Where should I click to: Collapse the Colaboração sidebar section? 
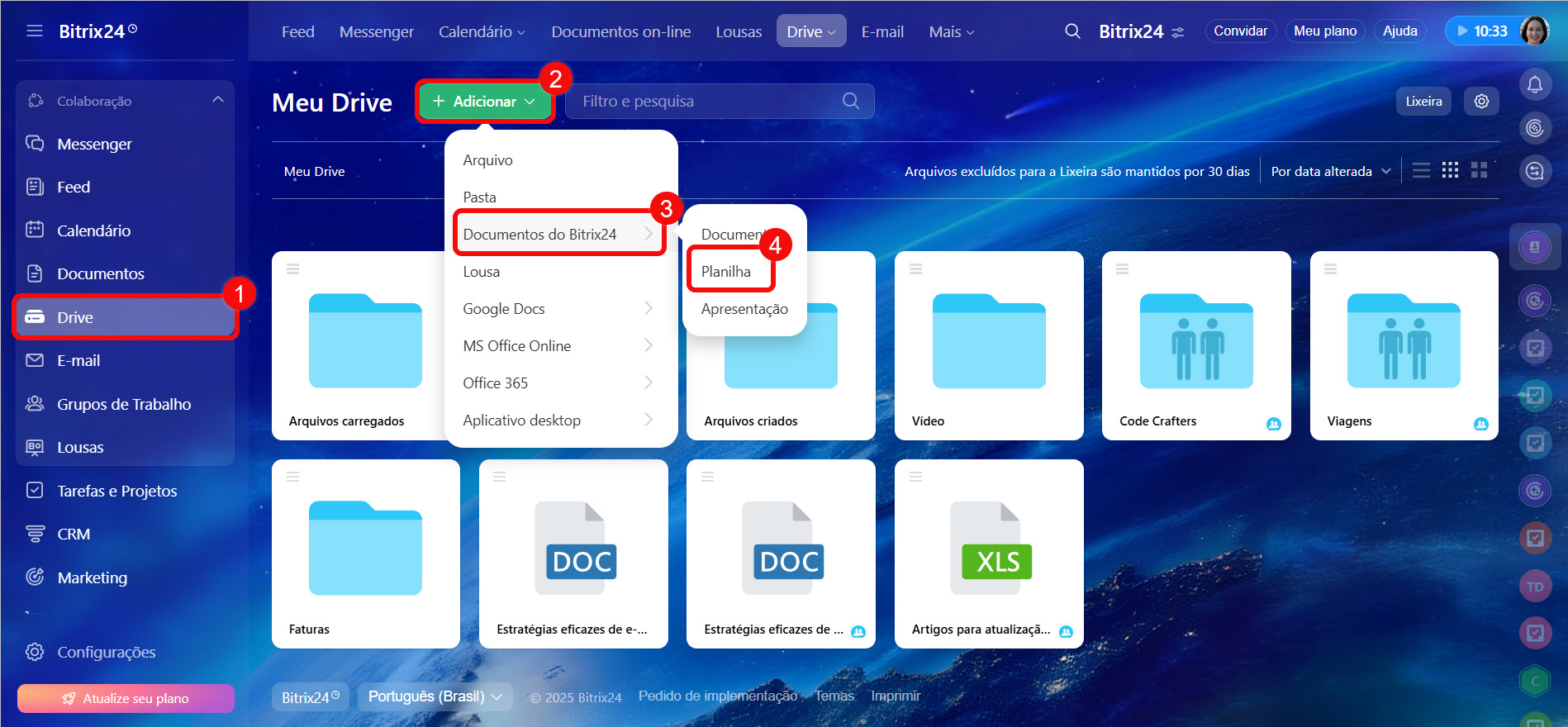click(x=217, y=100)
